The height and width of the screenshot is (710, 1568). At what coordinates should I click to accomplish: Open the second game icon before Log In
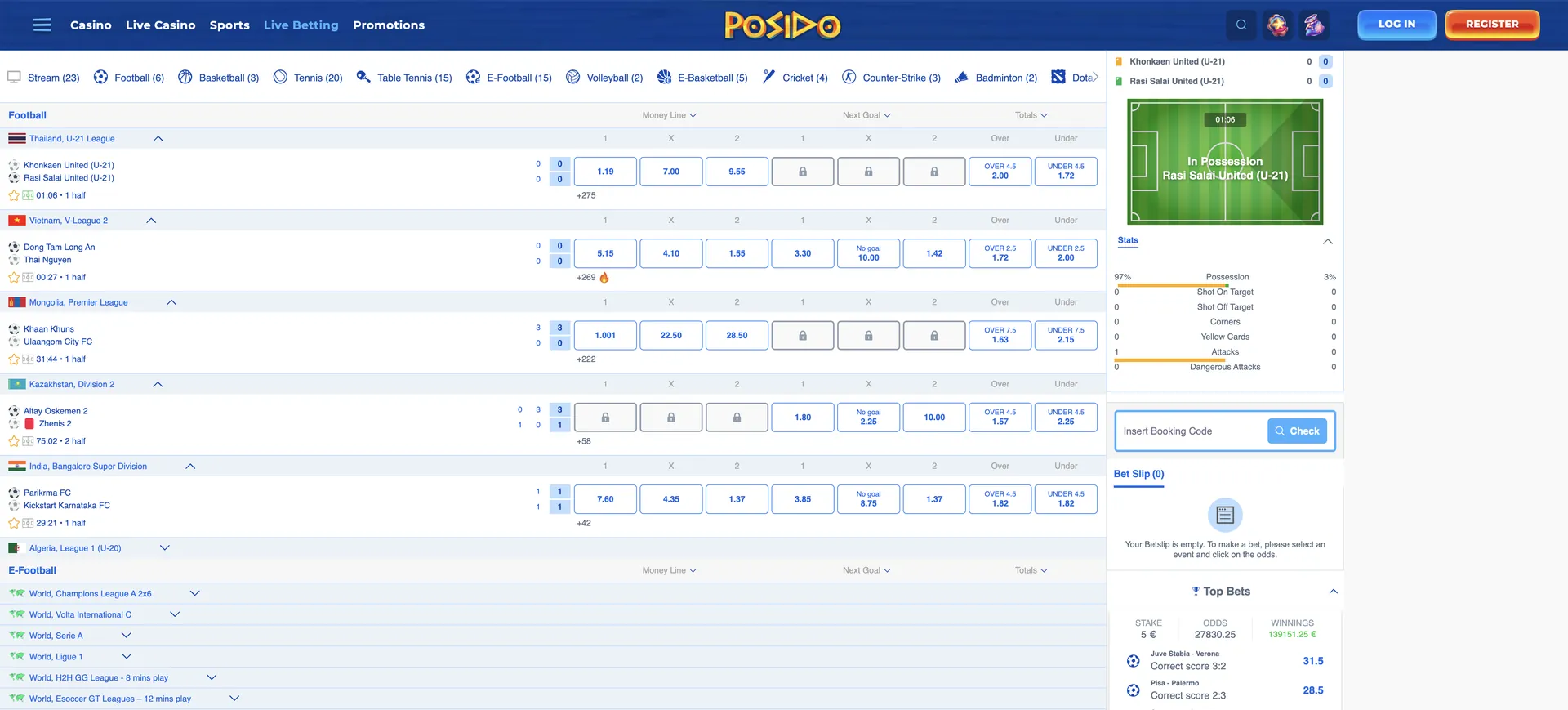point(1314,25)
